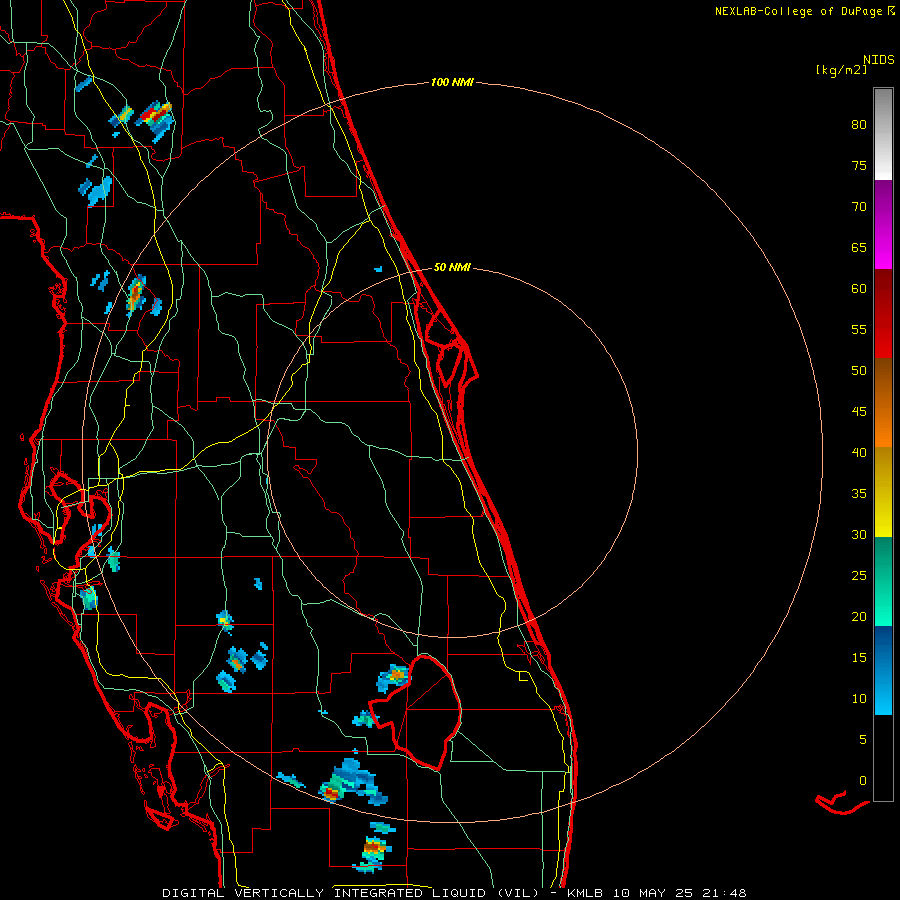Select the 75 value on VIL scale
The height and width of the screenshot is (900, 900).
coord(859,165)
